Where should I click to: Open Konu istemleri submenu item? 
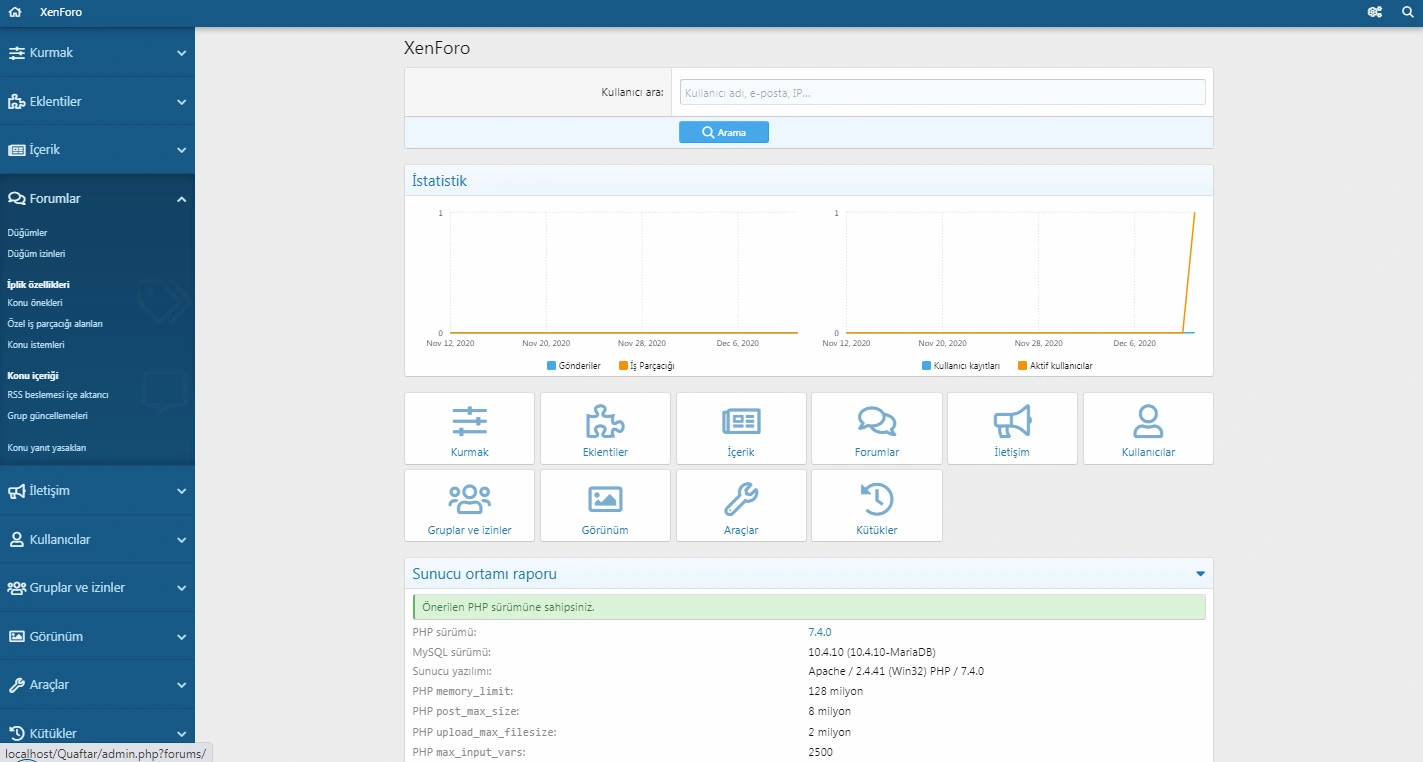click(x=36, y=345)
